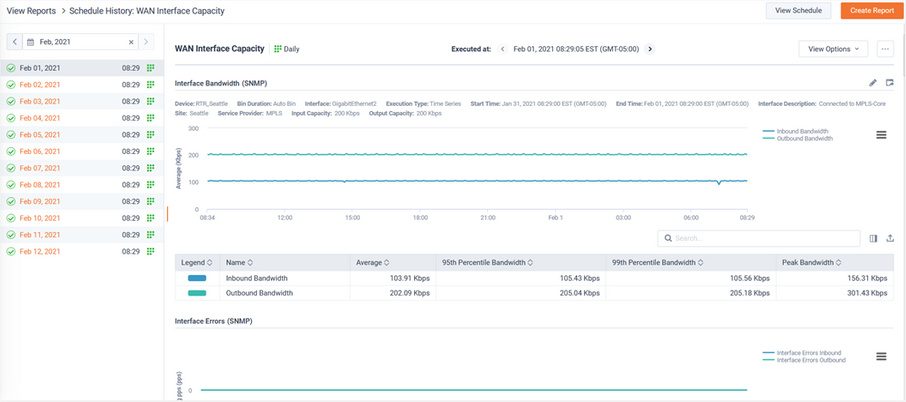The width and height of the screenshot is (906, 402).
Task: Select the Feb 11, 2021 schedule run
Action: [81, 236]
